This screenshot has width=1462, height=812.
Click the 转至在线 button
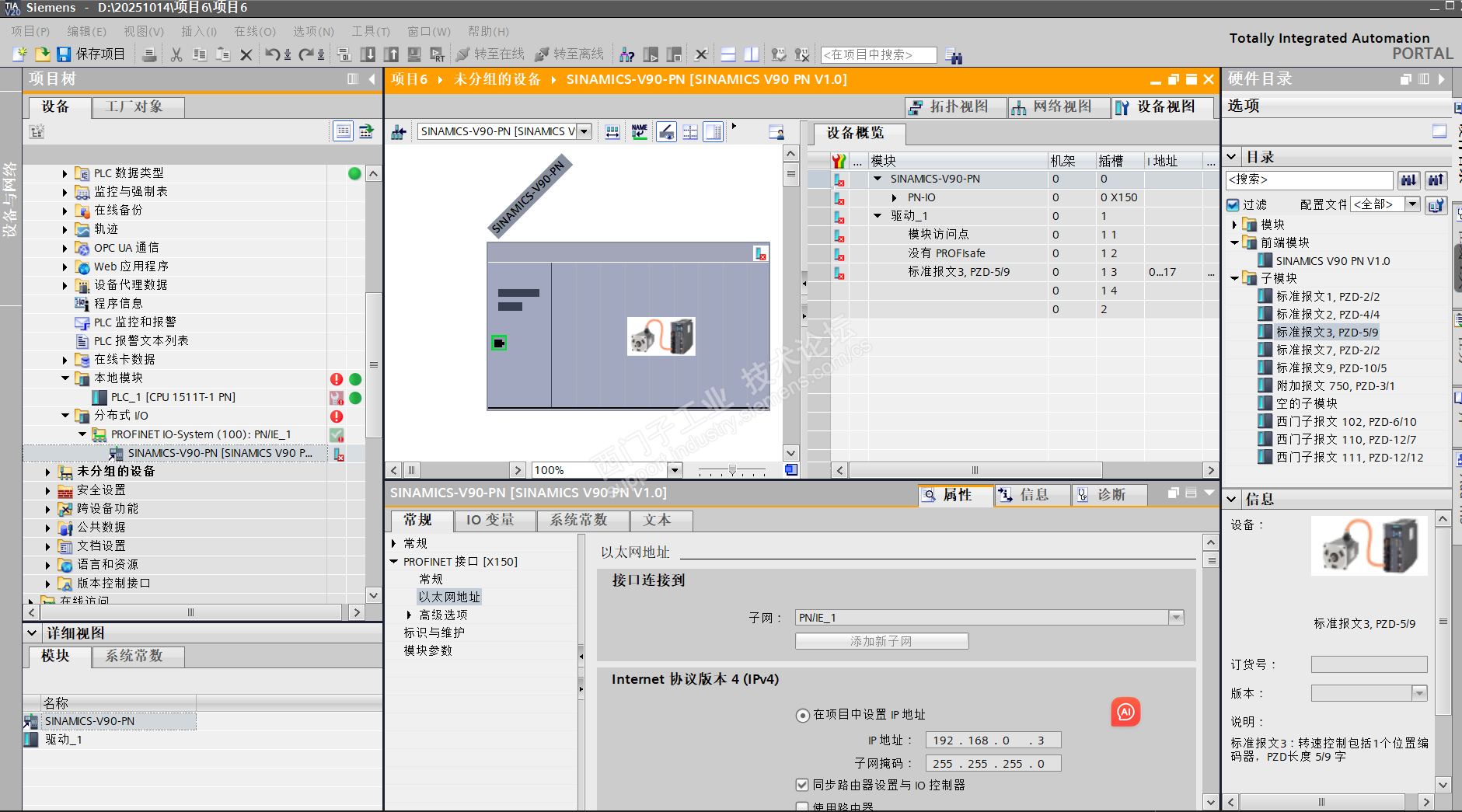tap(490, 54)
